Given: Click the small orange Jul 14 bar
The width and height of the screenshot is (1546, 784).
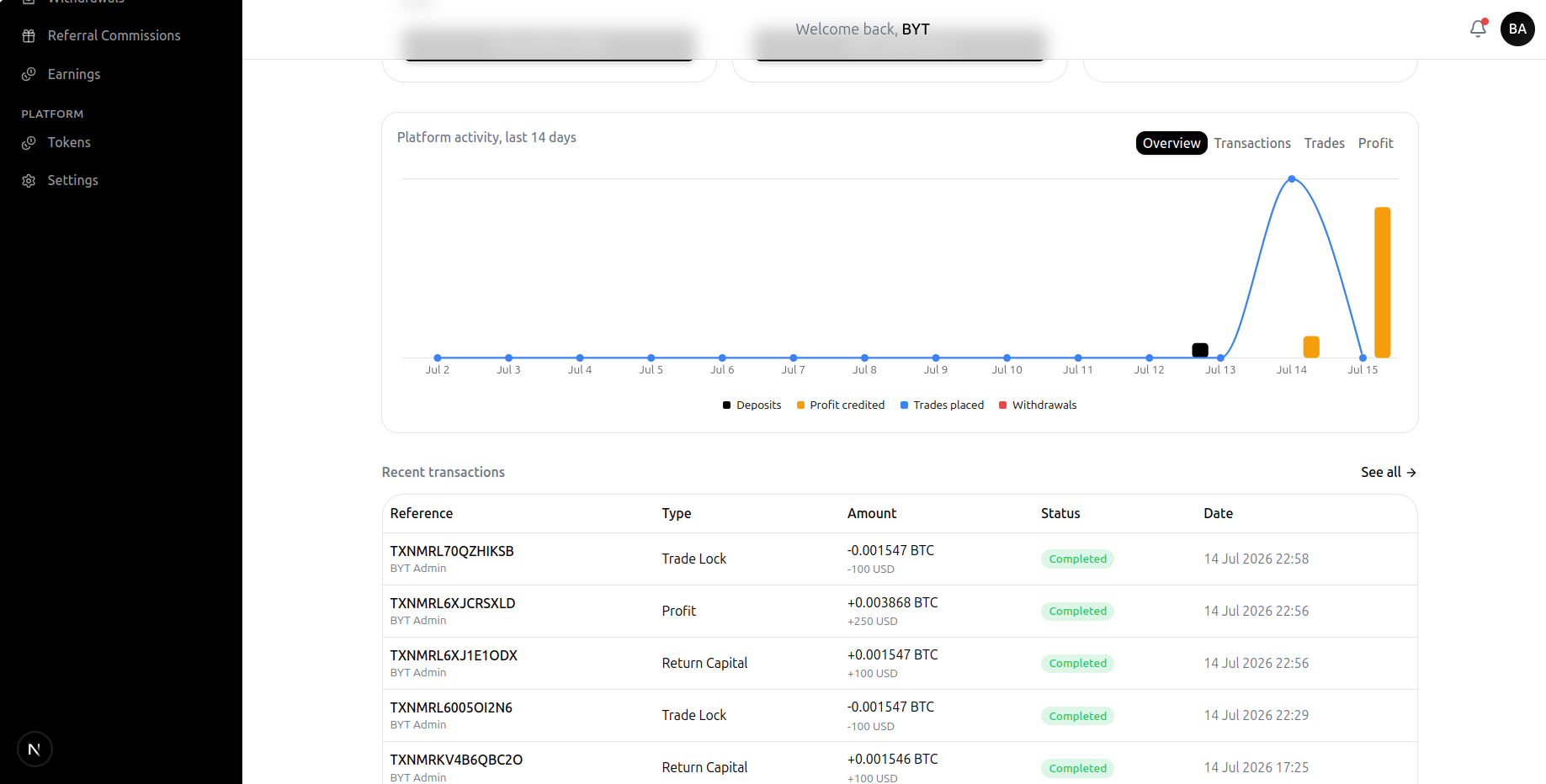Looking at the screenshot, I should 1311,347.
